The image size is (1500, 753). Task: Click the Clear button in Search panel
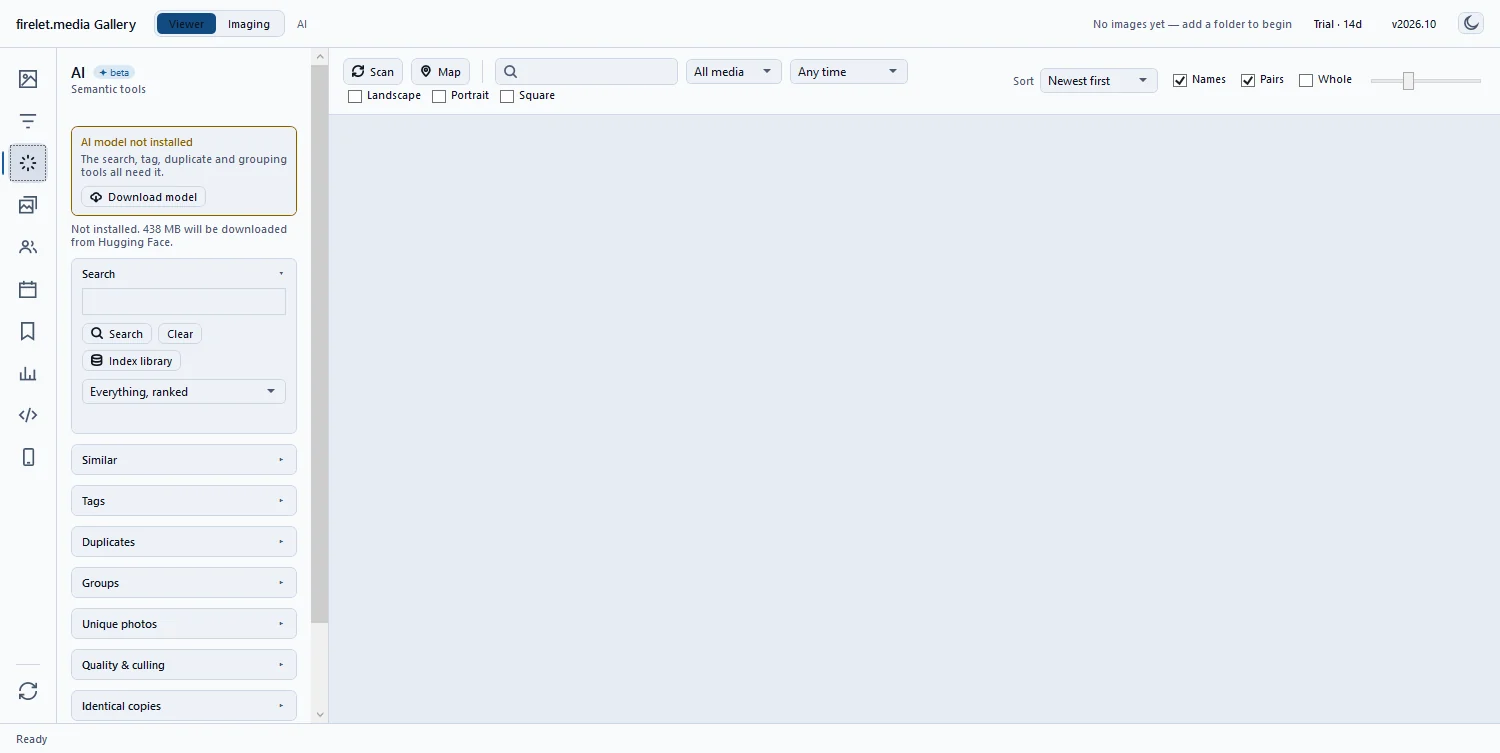[180, 334]
